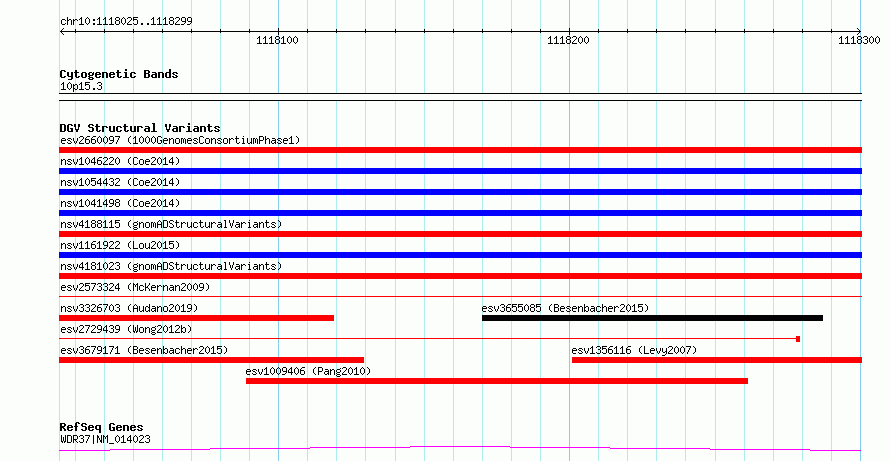Viewport: 890px width, 461px height.
Task: Open esv3679171 (Besenbacher2015) variant label
Action: pyautogui.click(x=144, y=350)
